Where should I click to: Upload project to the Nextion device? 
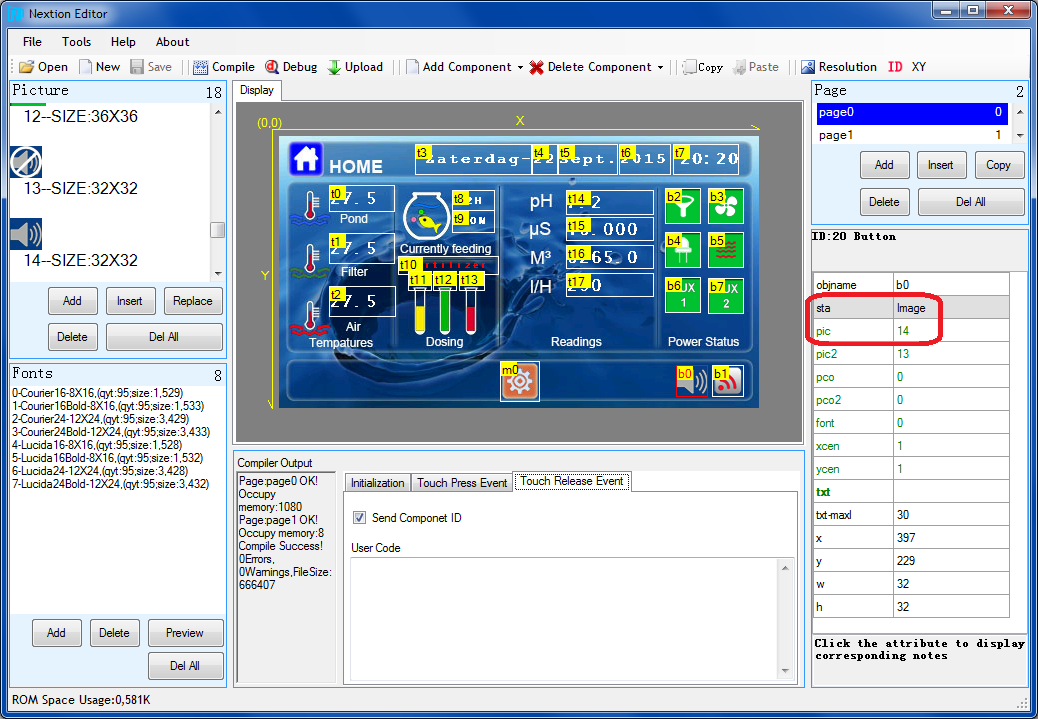point(355,67)
